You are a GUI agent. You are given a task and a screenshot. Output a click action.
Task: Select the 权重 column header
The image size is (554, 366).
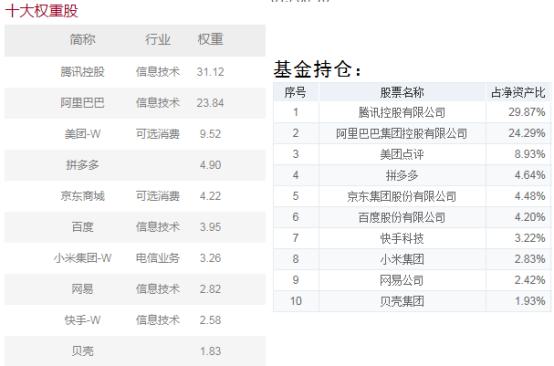point(210,39)
